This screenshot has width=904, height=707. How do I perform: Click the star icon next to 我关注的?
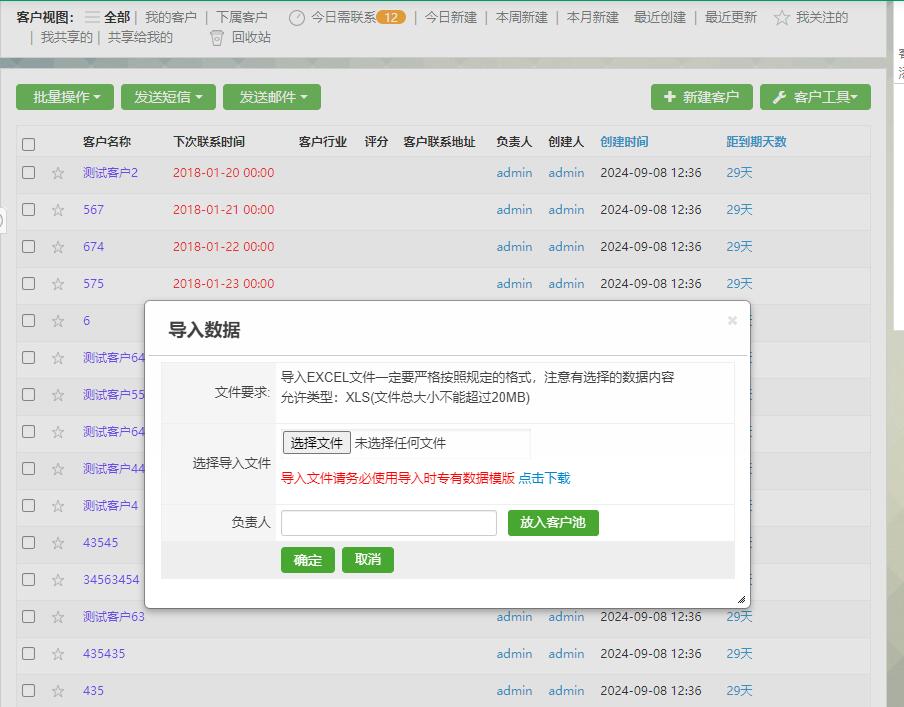click(x=782, y=17)
